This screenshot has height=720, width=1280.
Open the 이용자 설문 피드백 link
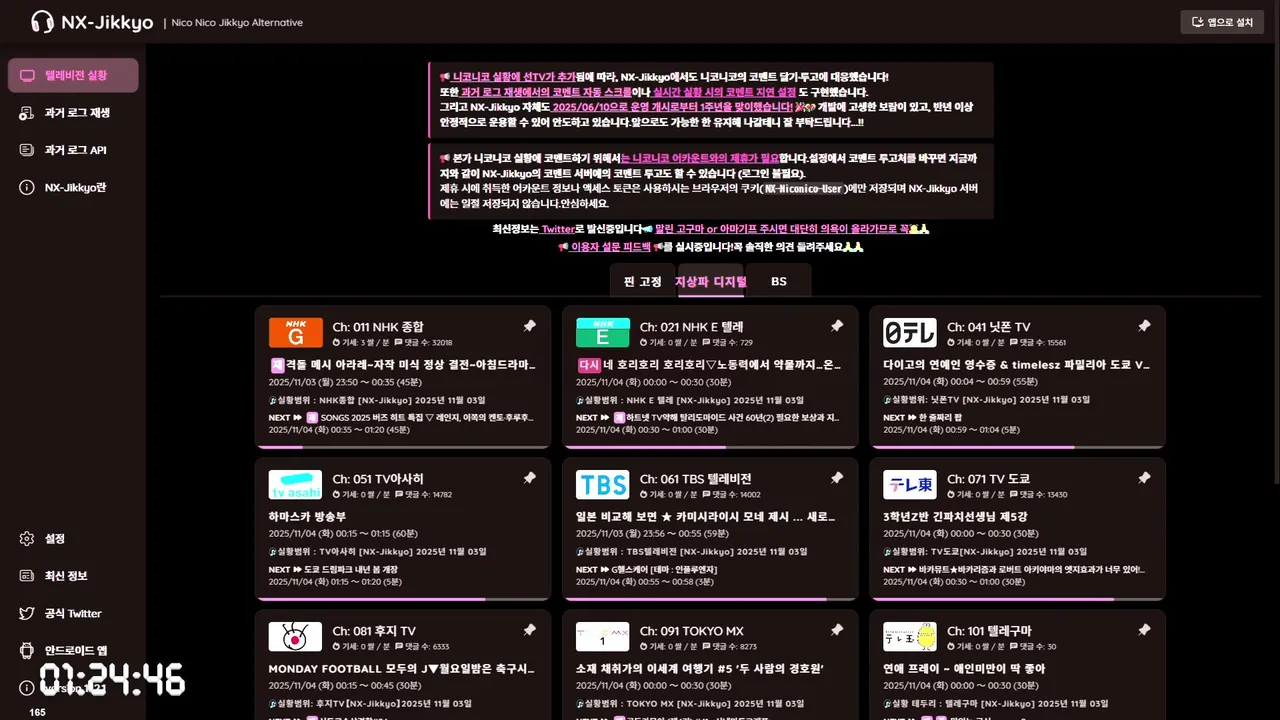click(610, 247)
